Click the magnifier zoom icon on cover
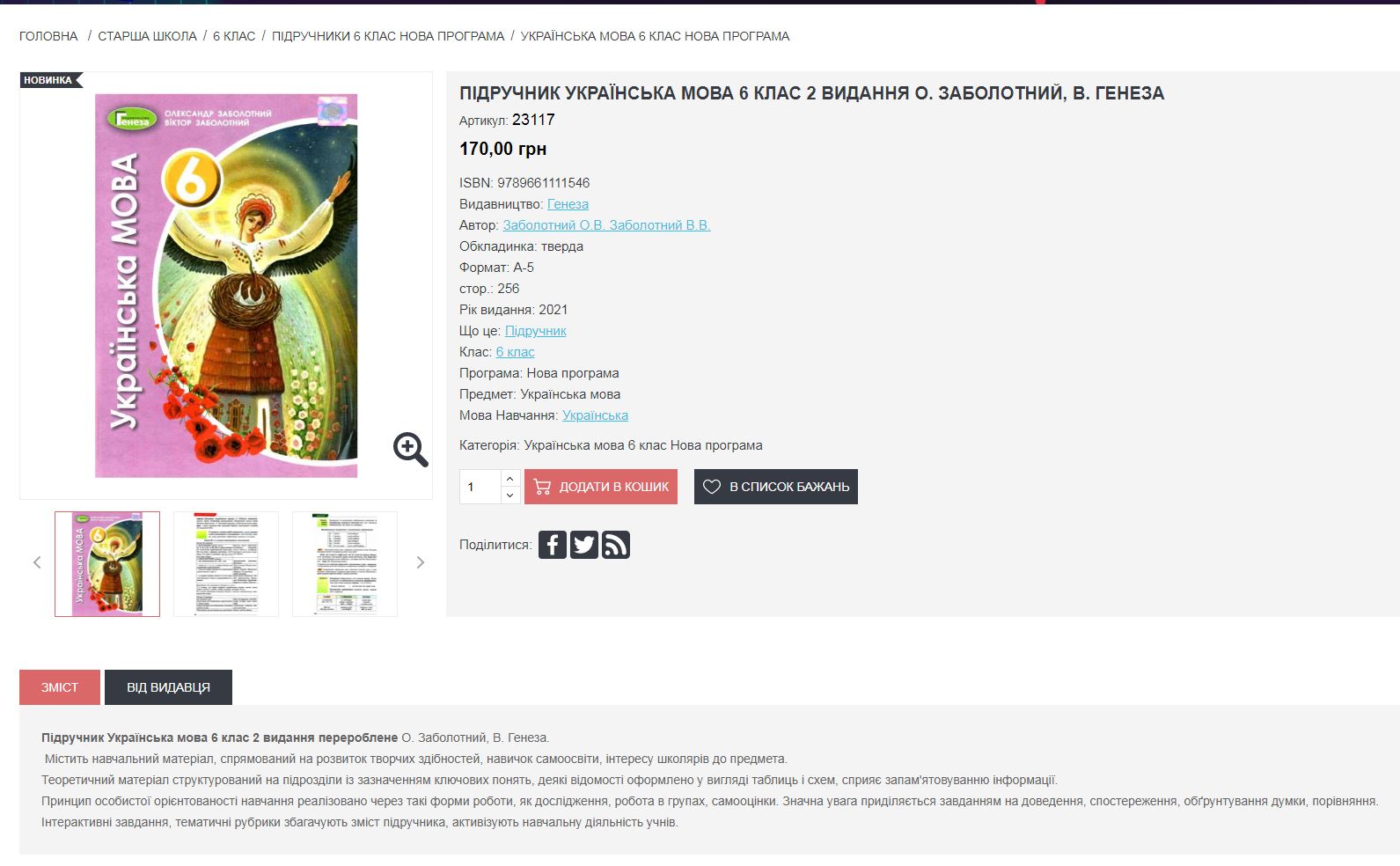The width and height of the screenshot is (1400, 866). (x=410, y=449)
